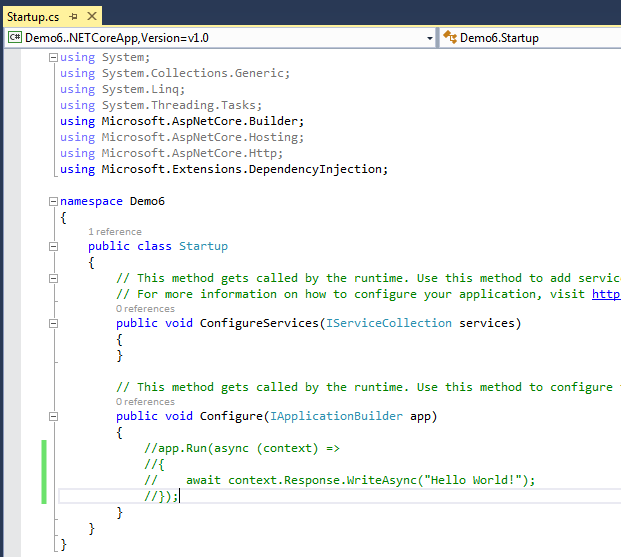
Task: Collapse the Startup class outline
Action: (52, 246)
